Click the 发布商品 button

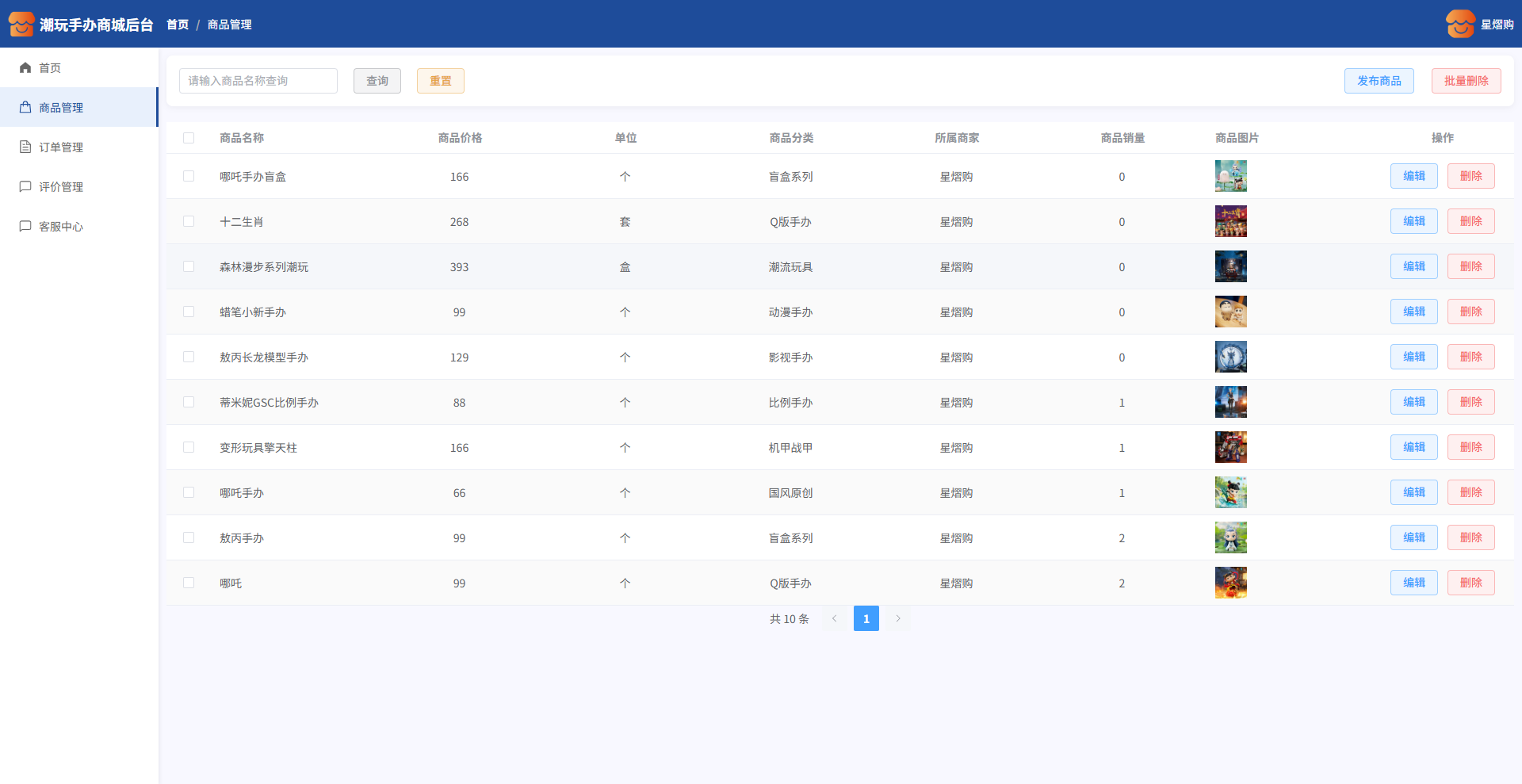[1379, 81]
